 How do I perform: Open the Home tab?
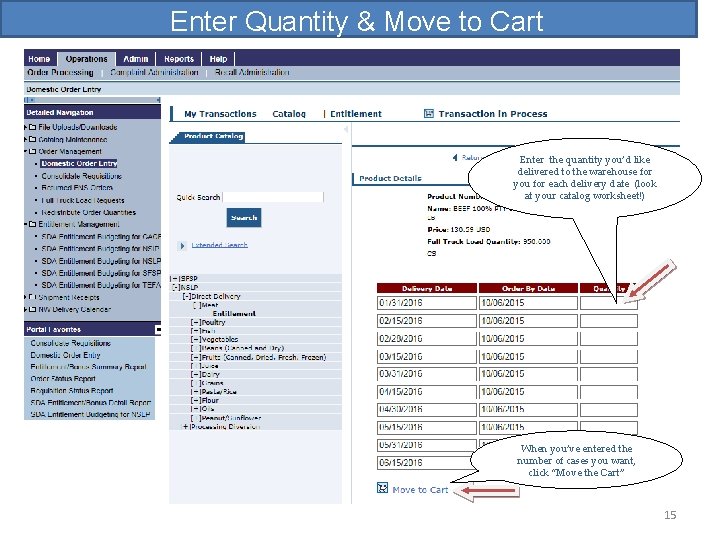[39, 59]
